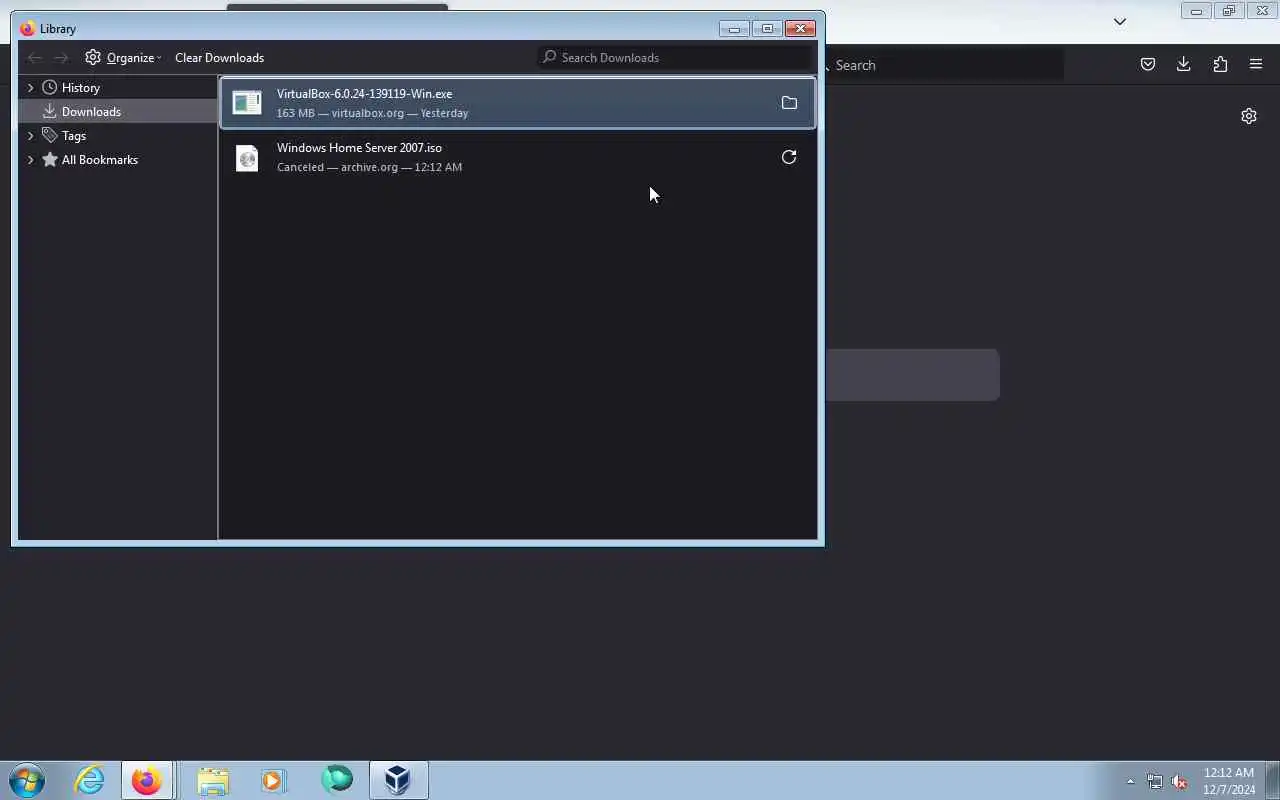This screenshot has height=800, width=1280.
Task: Click the Firefox icon in Library title bar
Action: coord(27,29)
